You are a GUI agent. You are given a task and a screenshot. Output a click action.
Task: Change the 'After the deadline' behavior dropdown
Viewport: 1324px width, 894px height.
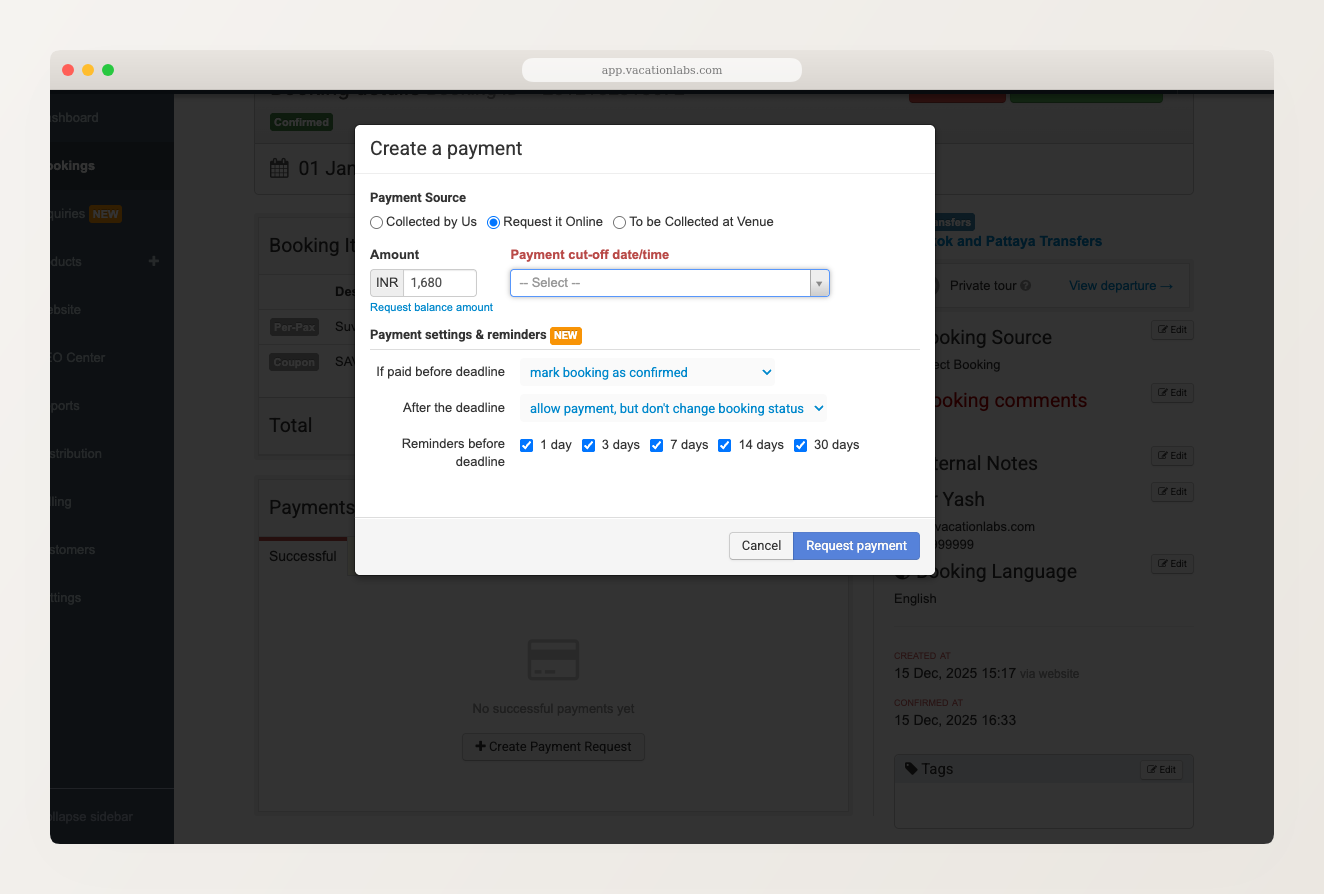(x=675, y=408)
